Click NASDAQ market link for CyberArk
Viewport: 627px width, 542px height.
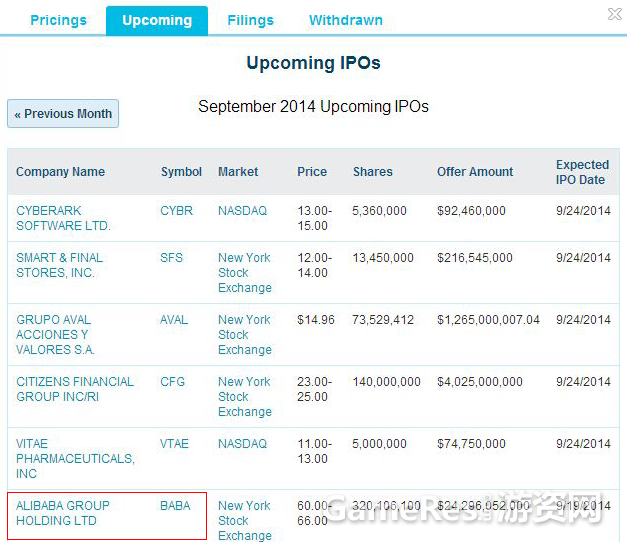tap(242, 210)
